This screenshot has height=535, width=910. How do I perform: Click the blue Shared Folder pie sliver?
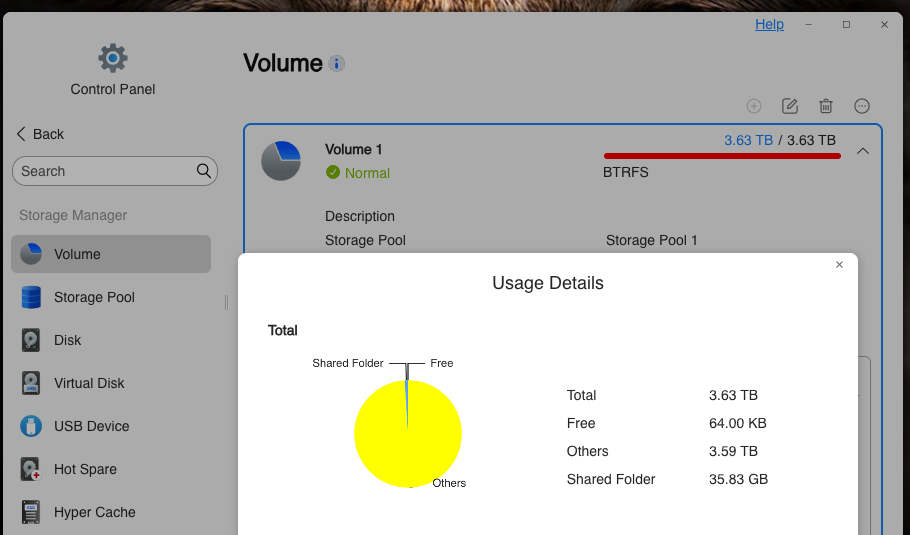(x=407, y=400)
